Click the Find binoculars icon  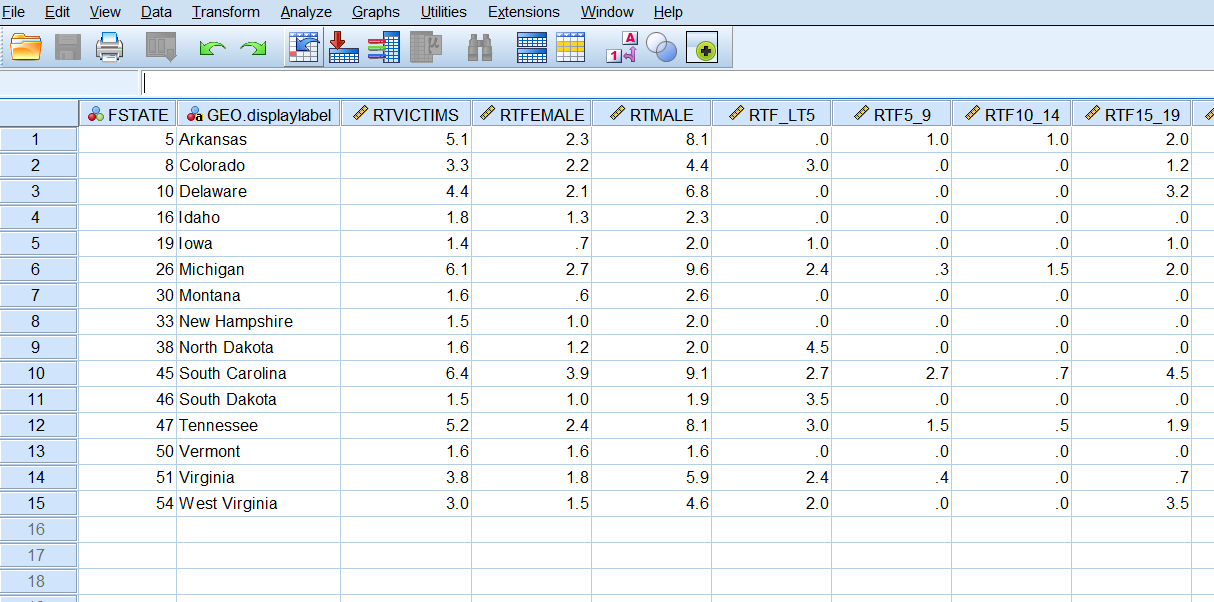click(x=480, y=47)
